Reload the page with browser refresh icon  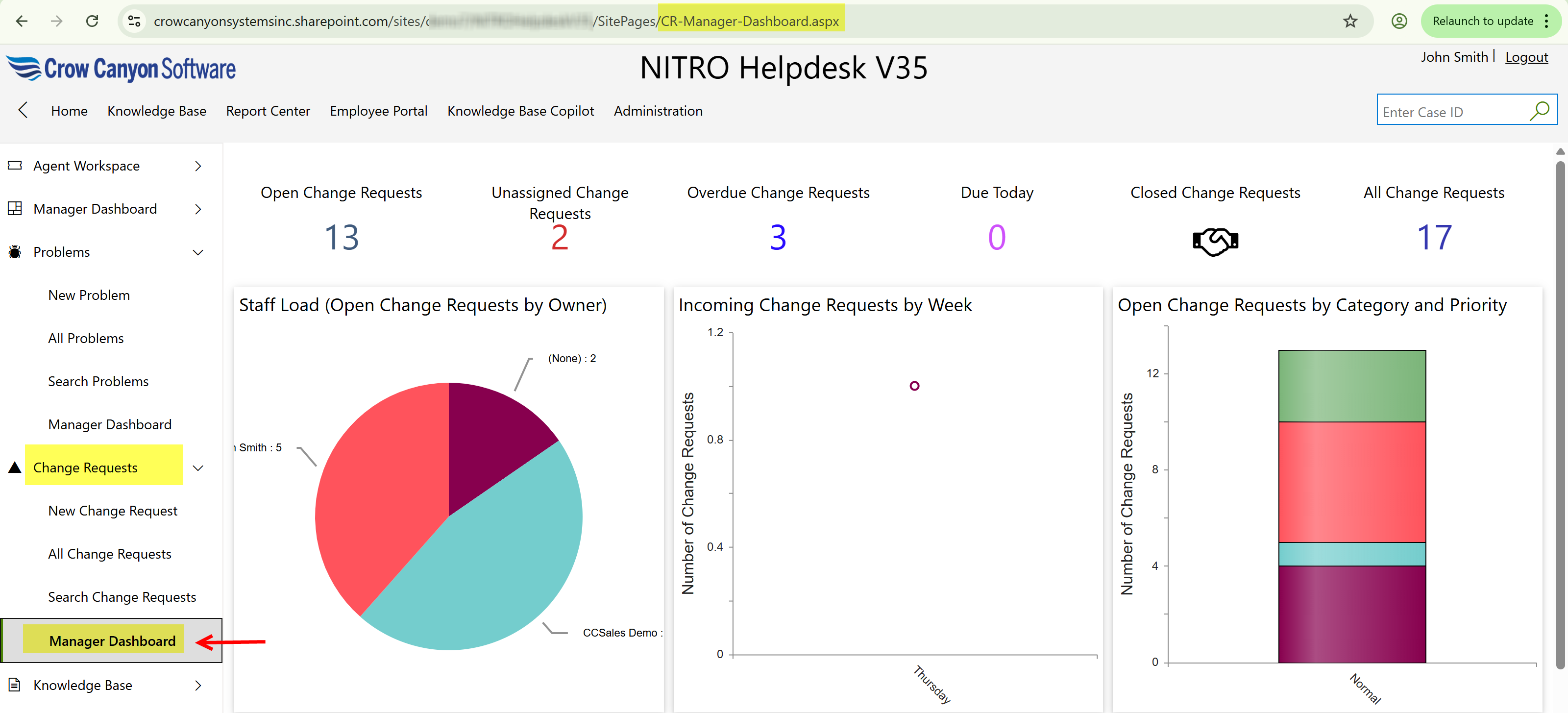(x=93, y=21)
